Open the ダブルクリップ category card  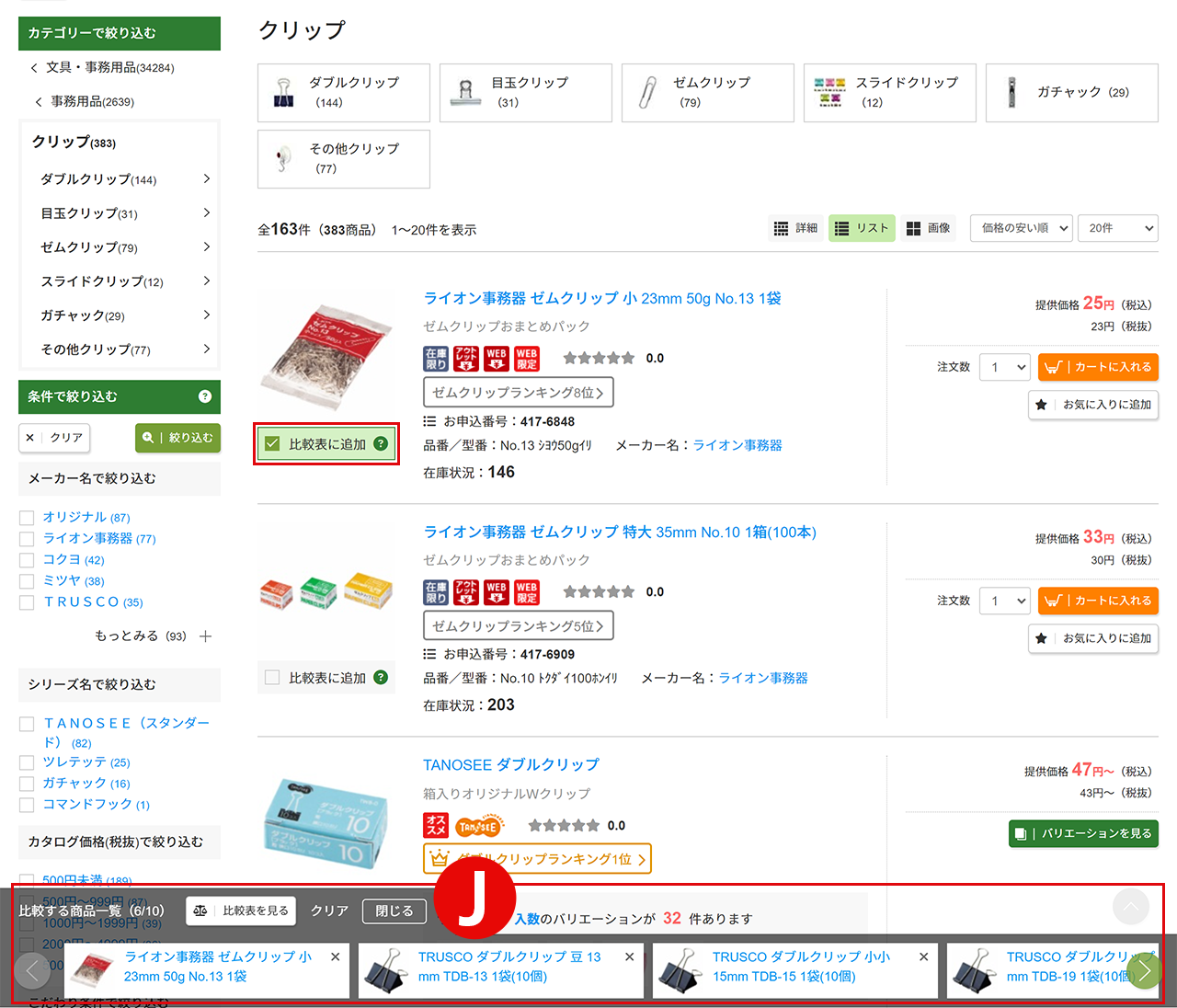(x=344, y=93)
